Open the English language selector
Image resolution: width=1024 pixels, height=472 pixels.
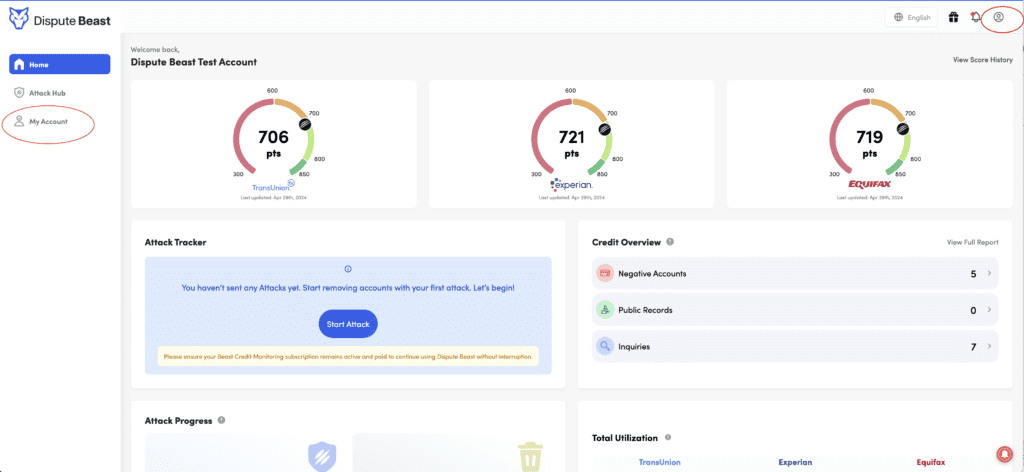912,17
